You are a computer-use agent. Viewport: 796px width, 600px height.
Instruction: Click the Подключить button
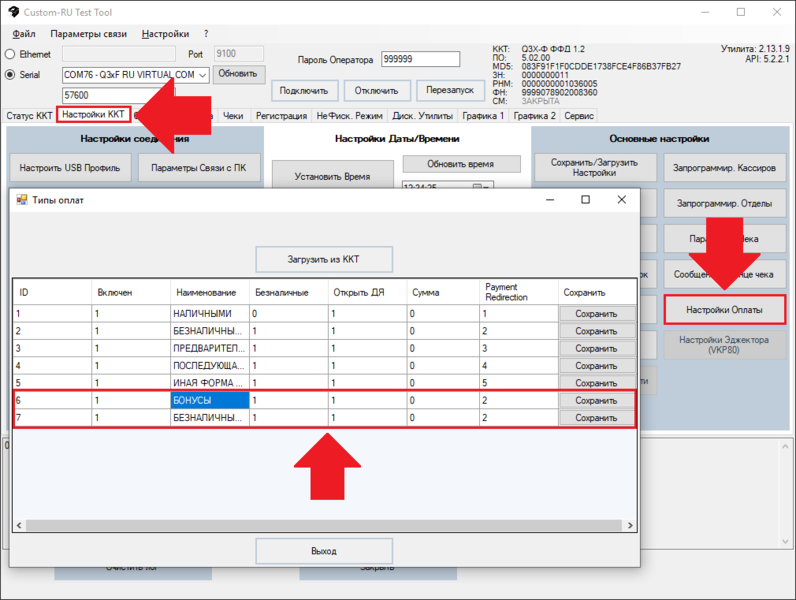[x=303, y=90]
